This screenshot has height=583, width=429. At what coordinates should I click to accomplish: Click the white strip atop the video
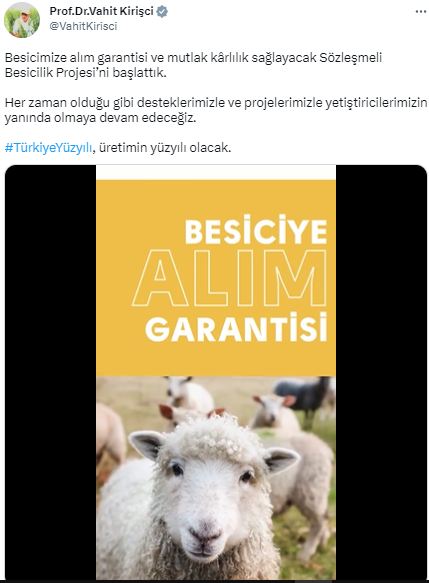coord(216,173)
